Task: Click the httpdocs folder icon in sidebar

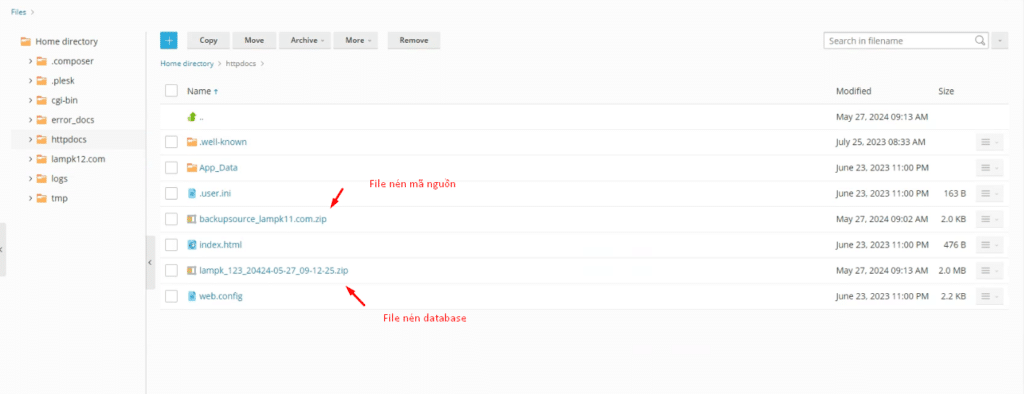Action: [42, 139]
